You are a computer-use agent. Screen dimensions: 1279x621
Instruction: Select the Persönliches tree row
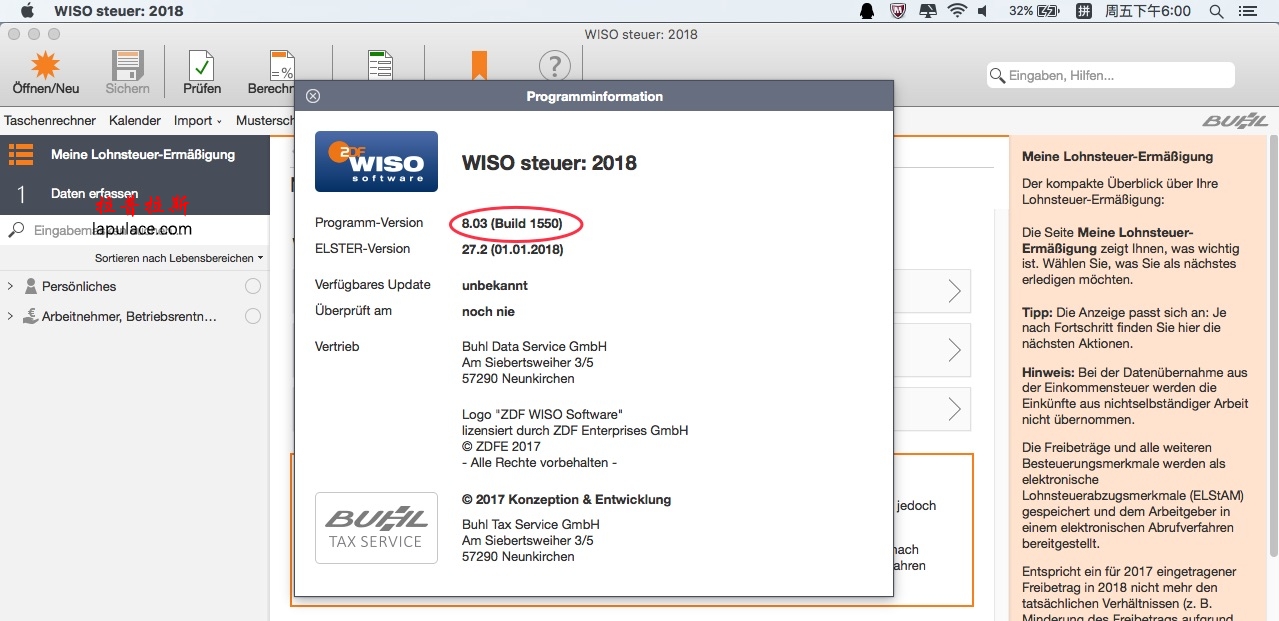134,286
